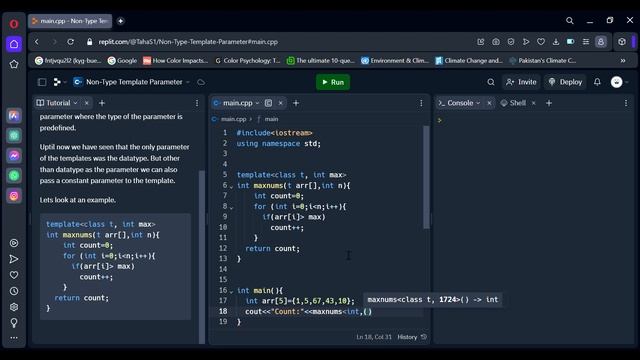Click the cloud sync status icon
Screen dimensions: 640x360
(x=201, y=82)
